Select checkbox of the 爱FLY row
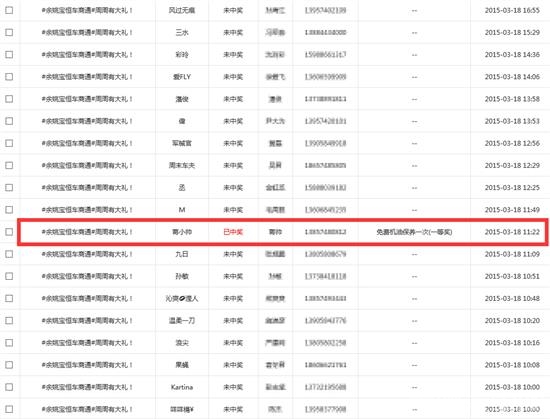This screenshot has height=419, width=550. coord(9,76)
